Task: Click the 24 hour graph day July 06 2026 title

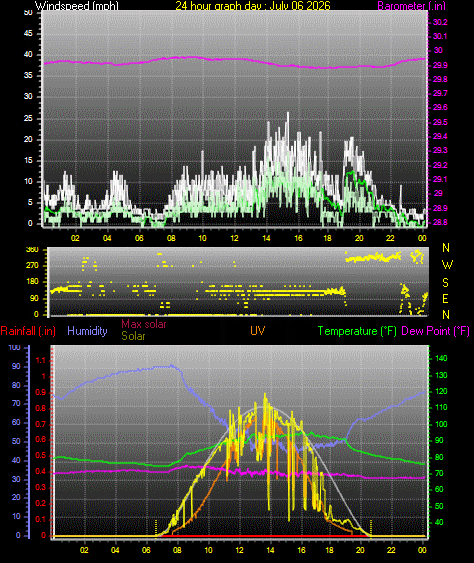Action: (253, 5)
